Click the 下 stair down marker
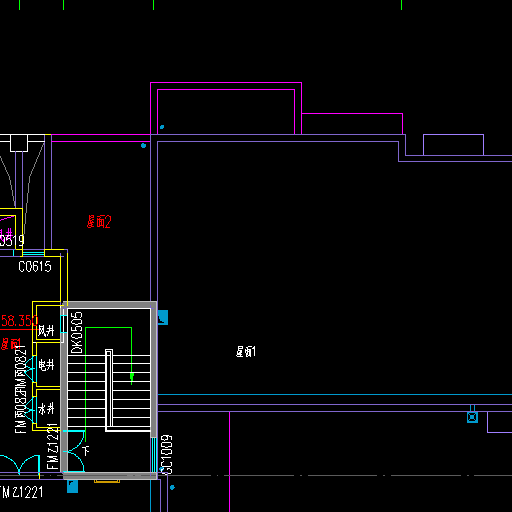The image size is (512, 512). (86, 451)
